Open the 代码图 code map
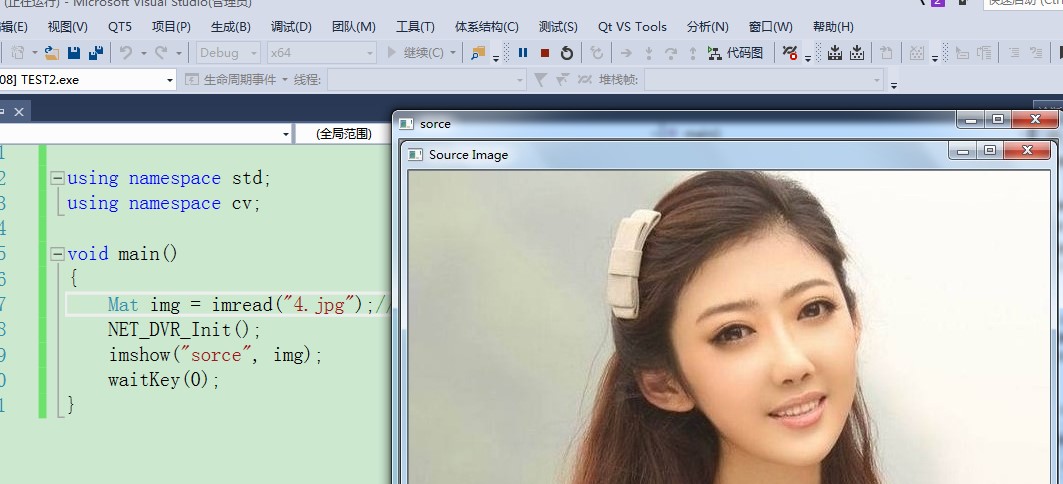Screen dimensions: 1063x484 pos(736,53)
